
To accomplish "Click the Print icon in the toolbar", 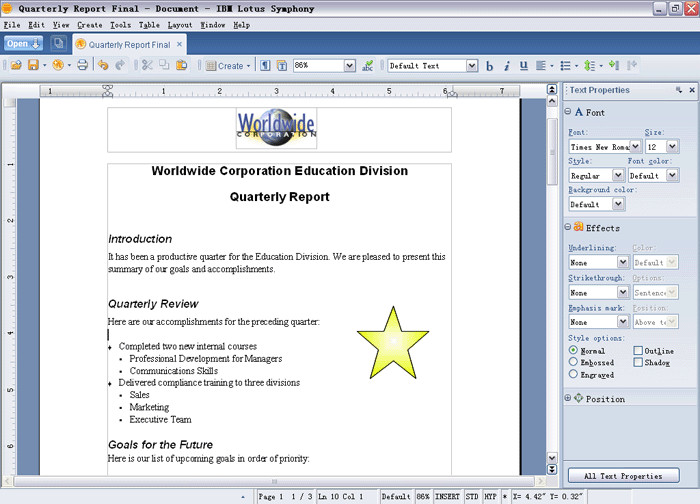I will (82, 66).
